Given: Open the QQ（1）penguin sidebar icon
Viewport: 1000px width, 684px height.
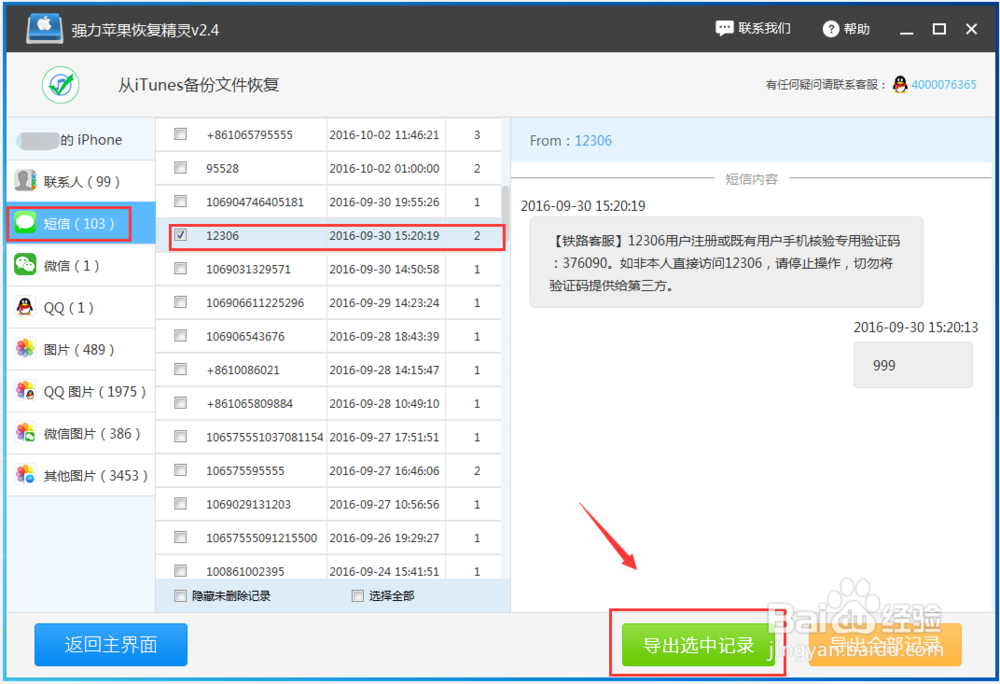Looking at the screenshot, I should pos(24,307).
